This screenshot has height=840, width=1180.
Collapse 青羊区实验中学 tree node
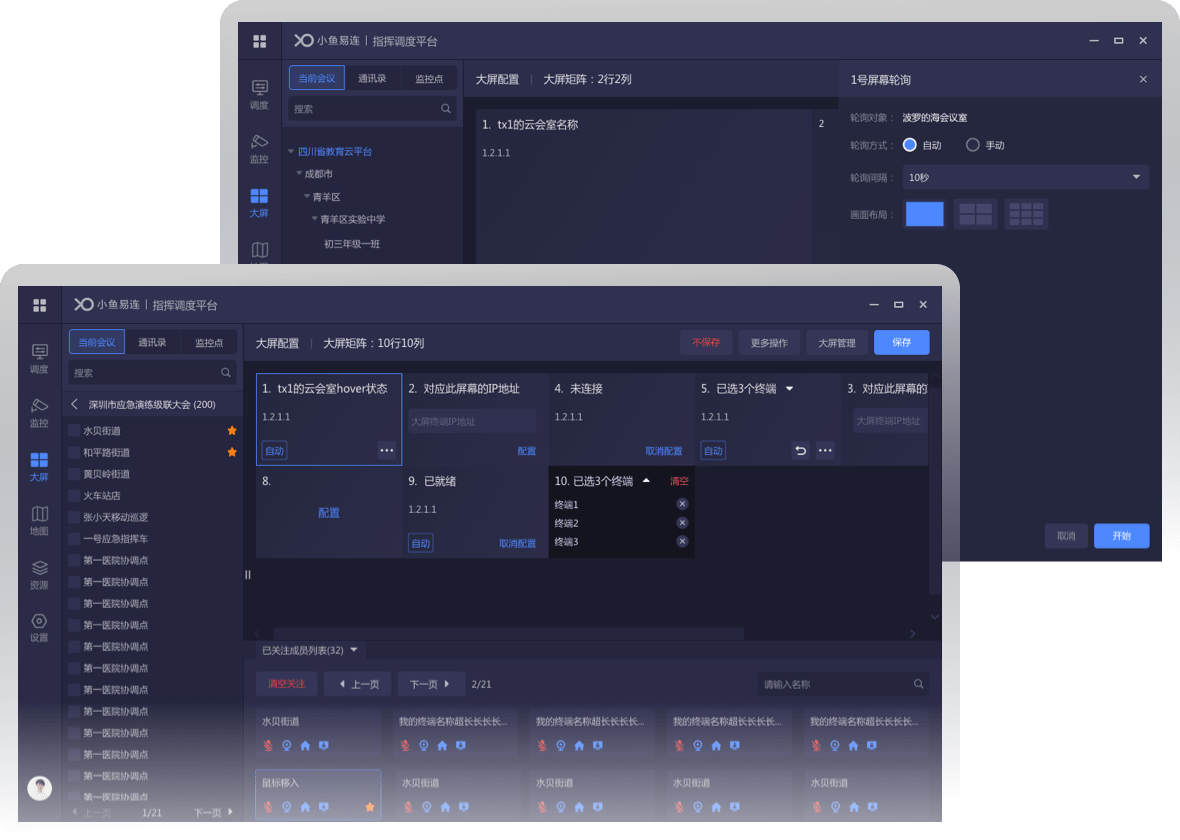(314, 219)
